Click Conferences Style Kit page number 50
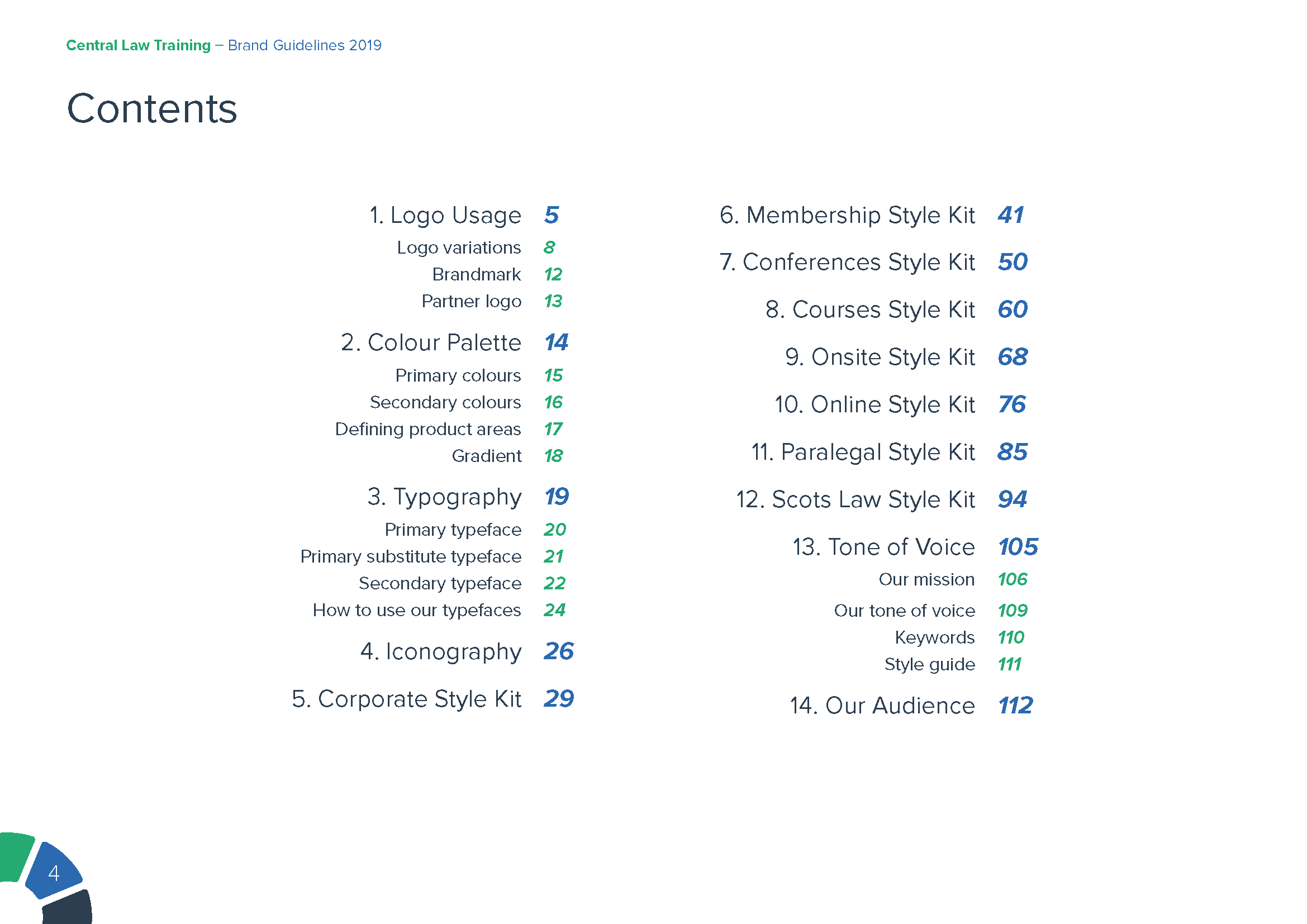Screen dimensions: 1307x924 (1012, 263)
